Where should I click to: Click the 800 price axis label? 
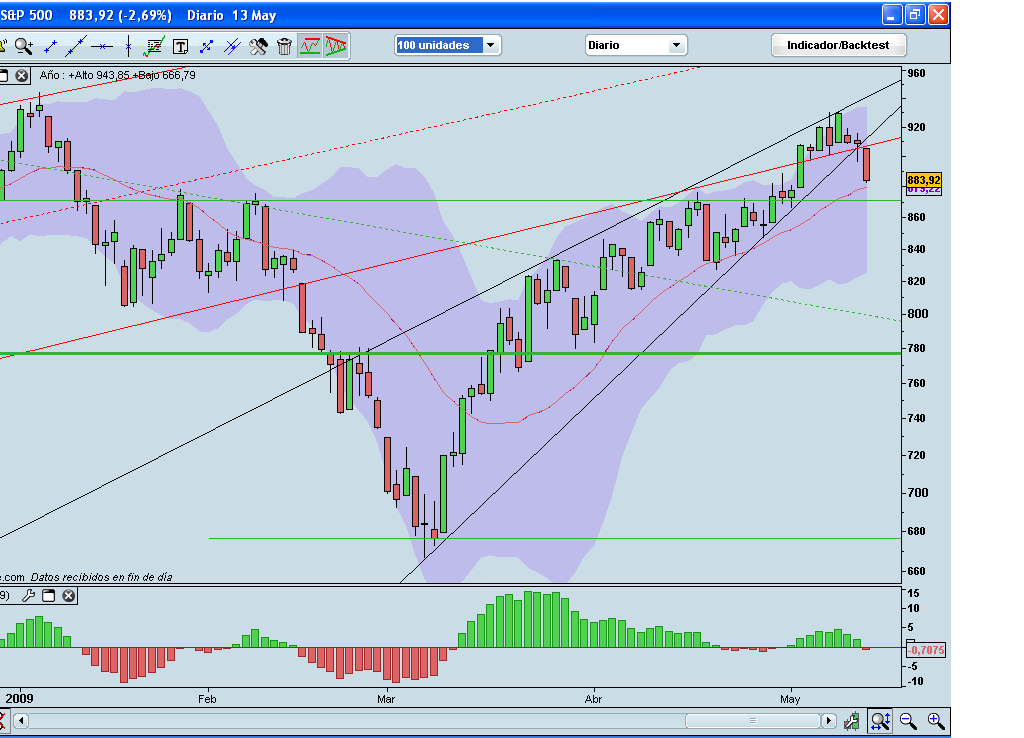pyautogui.click(x=918, y=313)
